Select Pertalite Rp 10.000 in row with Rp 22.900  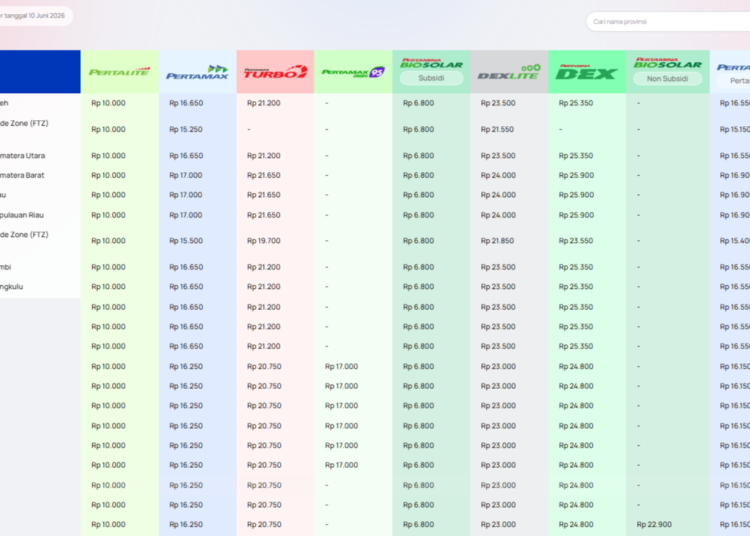click(x=108, y=524)
